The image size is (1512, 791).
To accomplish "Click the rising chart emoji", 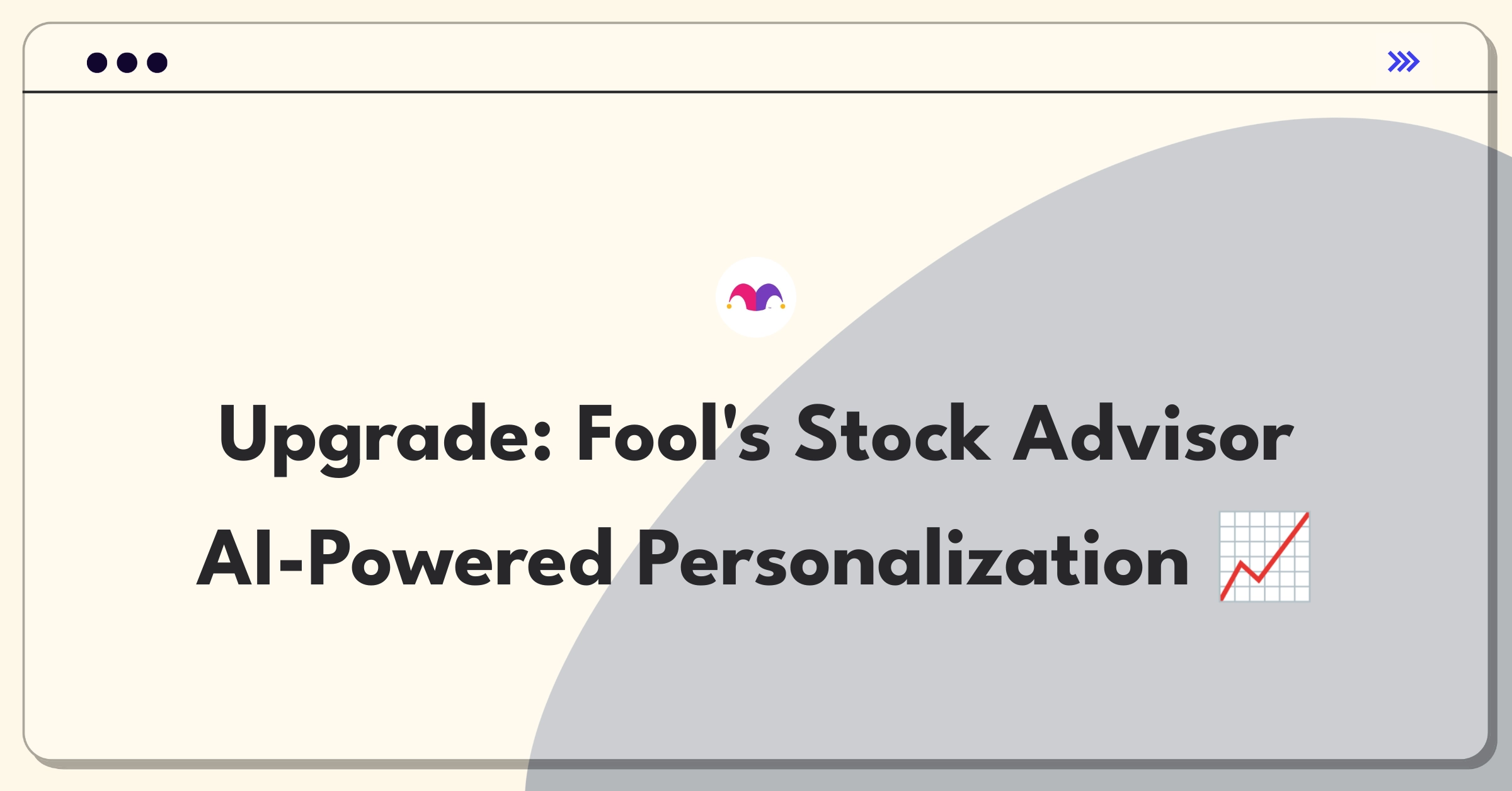I will point(1265,557).
